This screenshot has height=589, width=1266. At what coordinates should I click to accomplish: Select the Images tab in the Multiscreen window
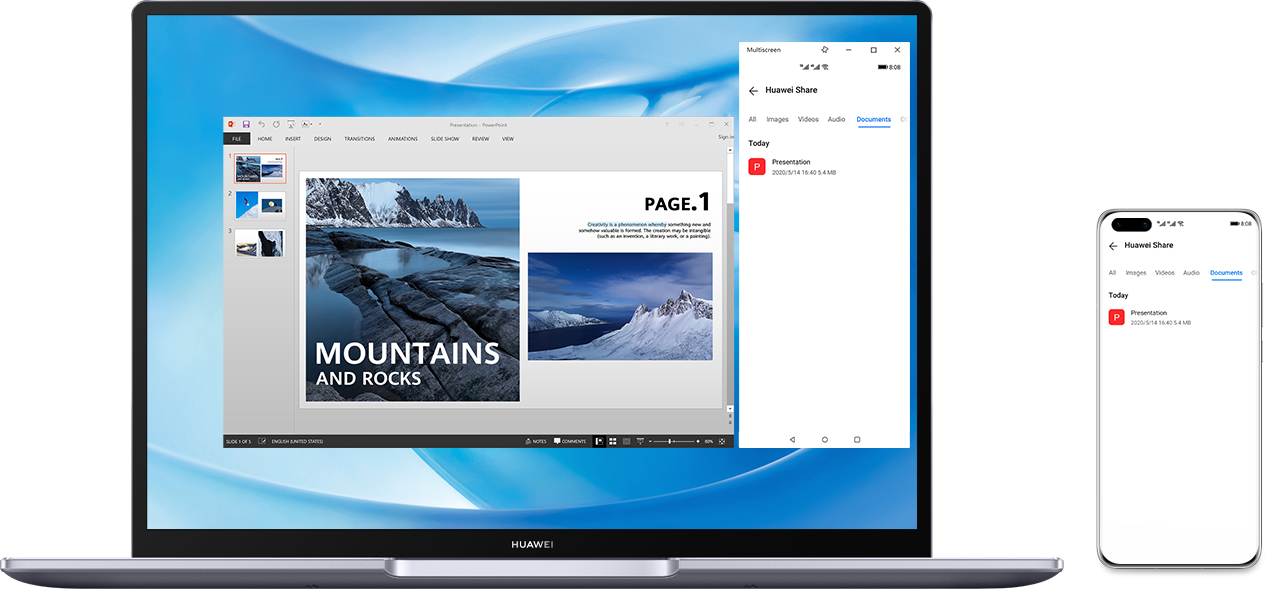[x=777, y=120]
